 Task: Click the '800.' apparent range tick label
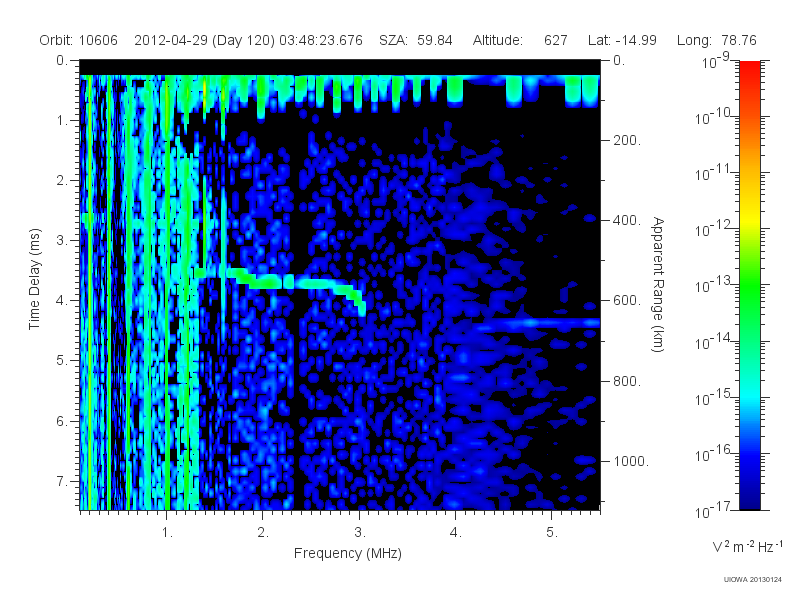(x=627, y=381)
